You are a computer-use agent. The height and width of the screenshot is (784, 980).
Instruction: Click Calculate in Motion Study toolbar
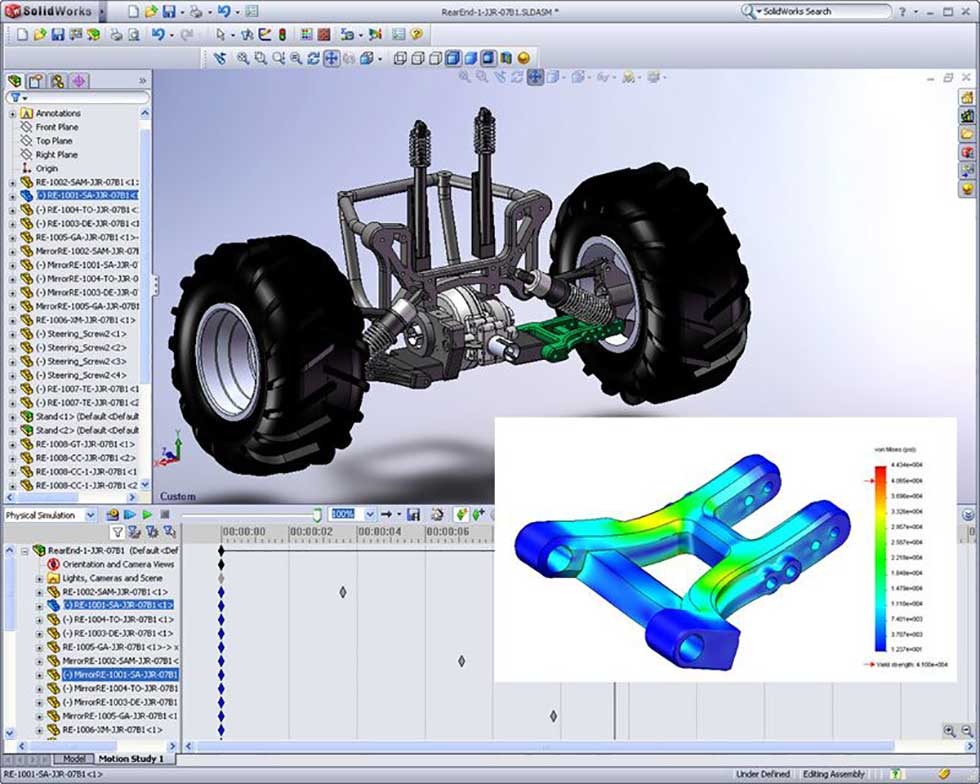tap(112, 515)
